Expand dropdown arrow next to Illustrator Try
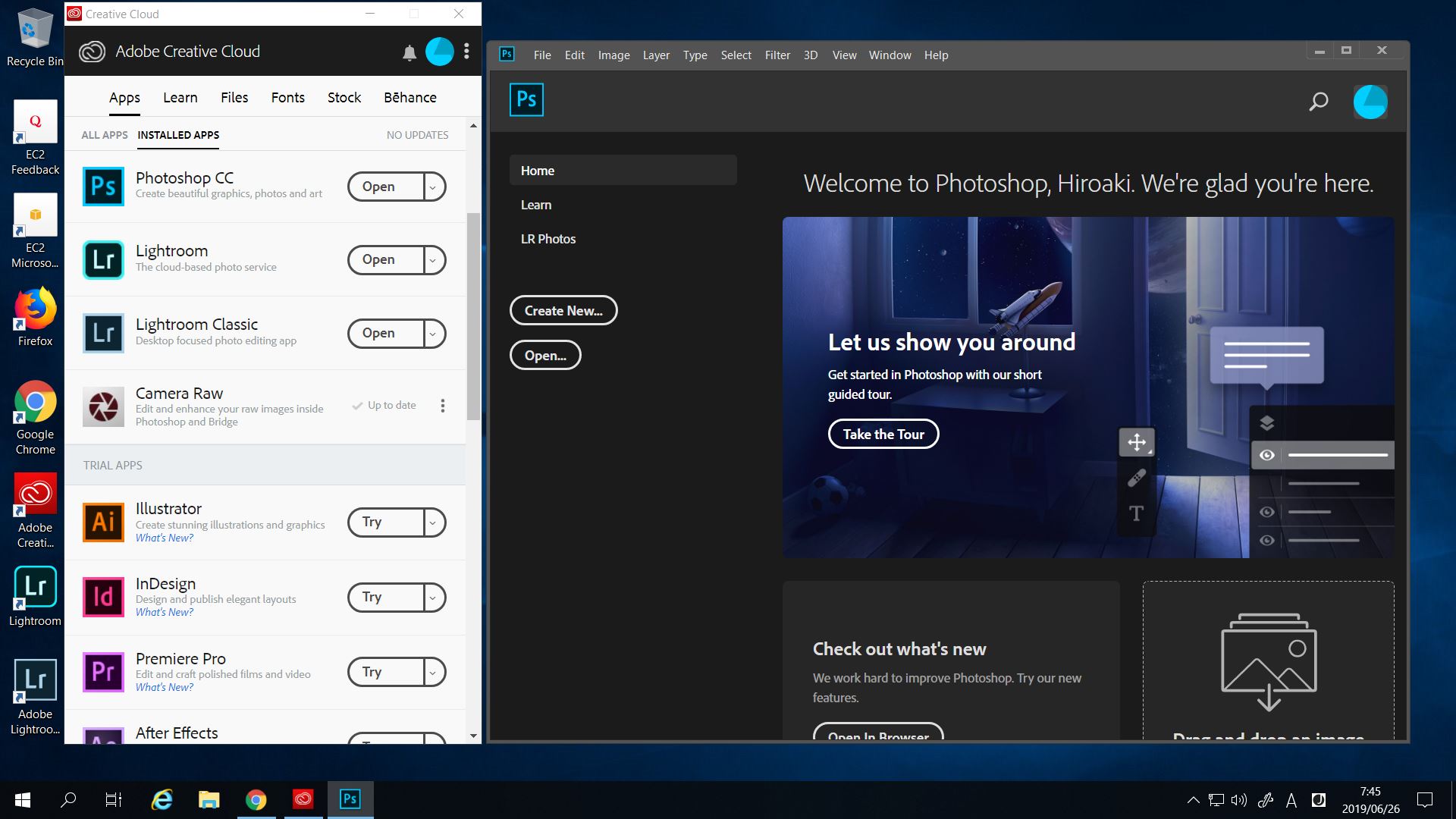1456x819 pixels. coord(433,522)
